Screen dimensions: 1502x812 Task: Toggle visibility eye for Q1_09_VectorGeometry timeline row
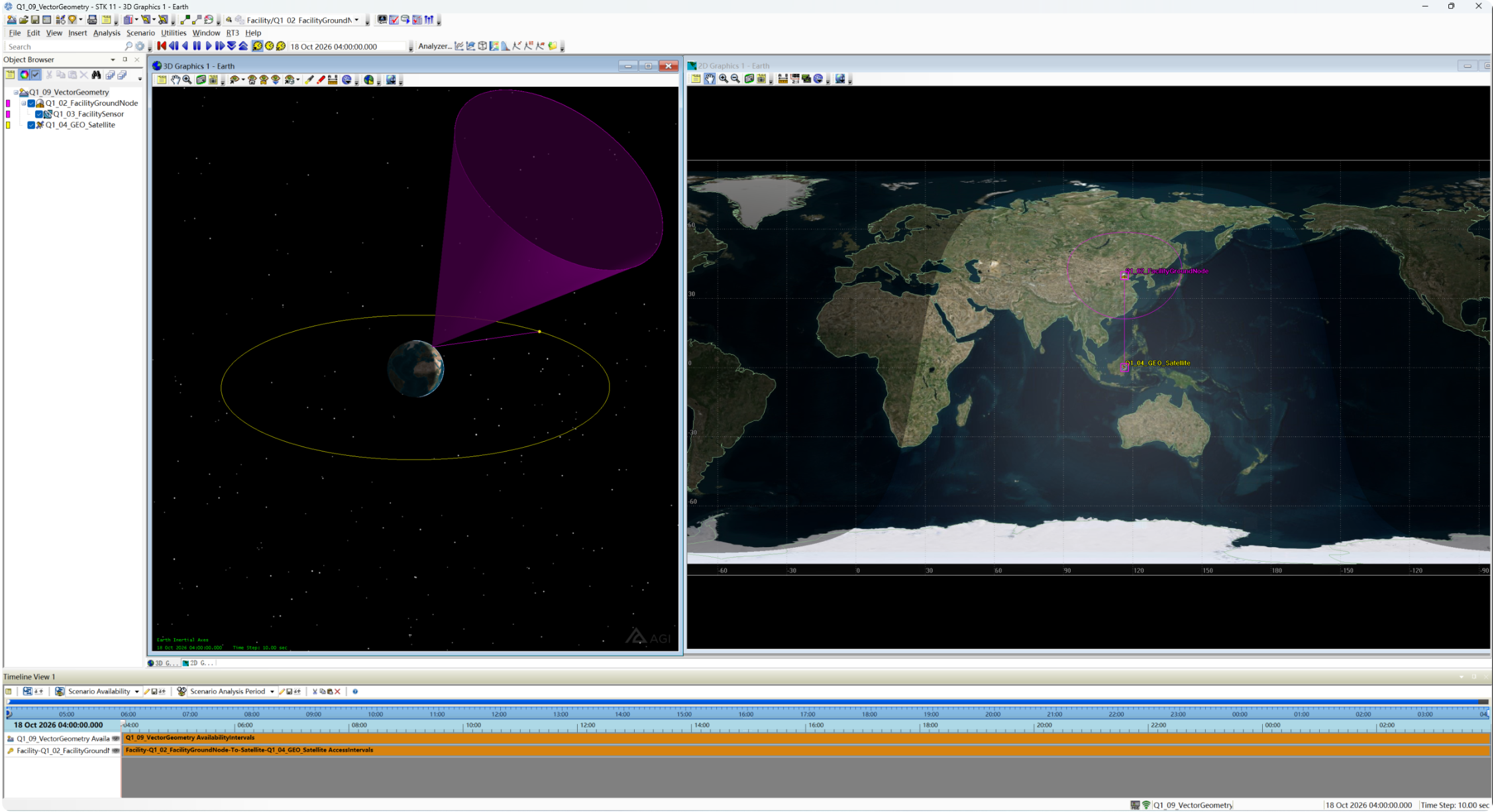(x=116, y=738)
